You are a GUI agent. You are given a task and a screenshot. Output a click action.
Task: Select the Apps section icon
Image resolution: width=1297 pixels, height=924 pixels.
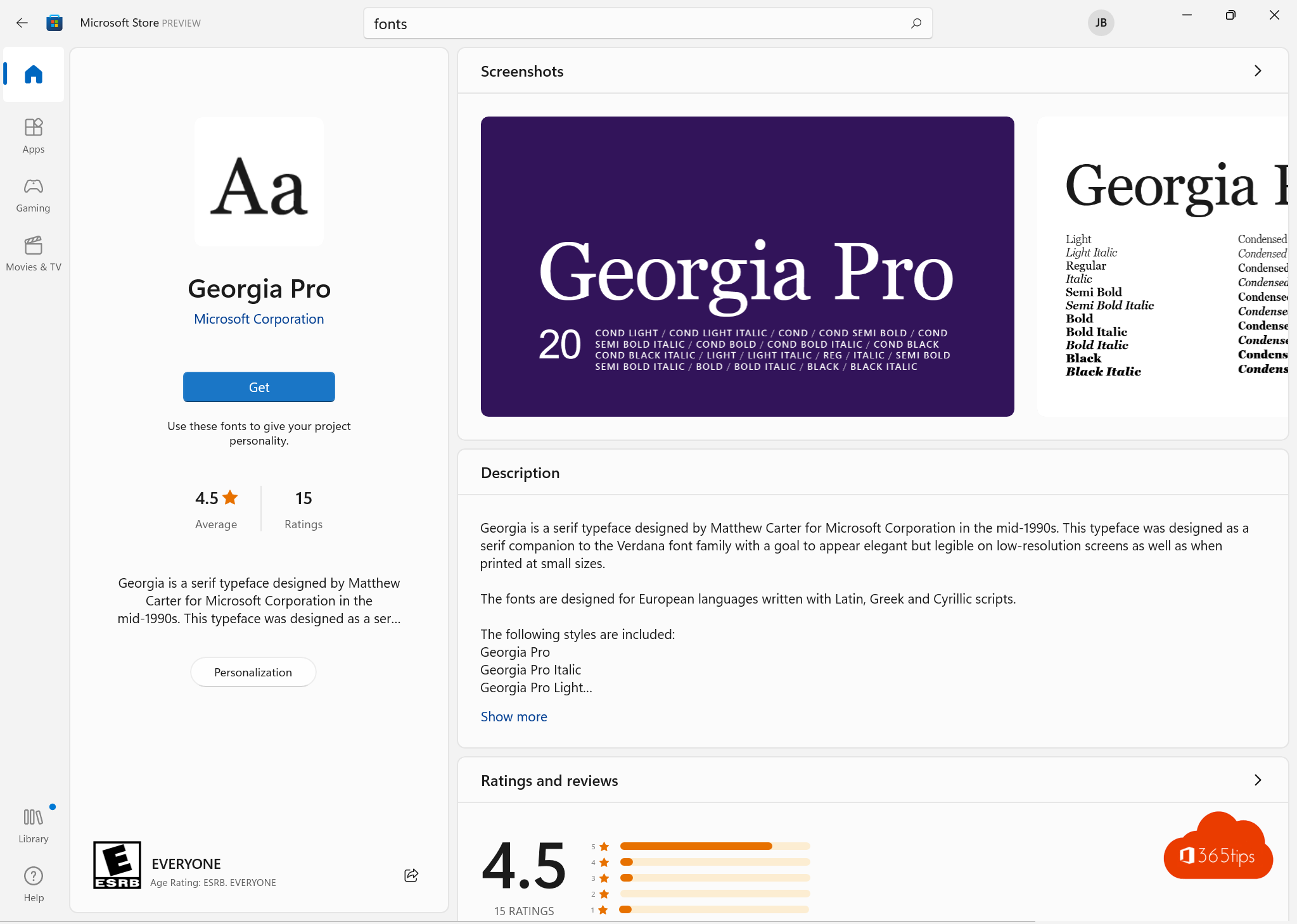coord(33,134)
